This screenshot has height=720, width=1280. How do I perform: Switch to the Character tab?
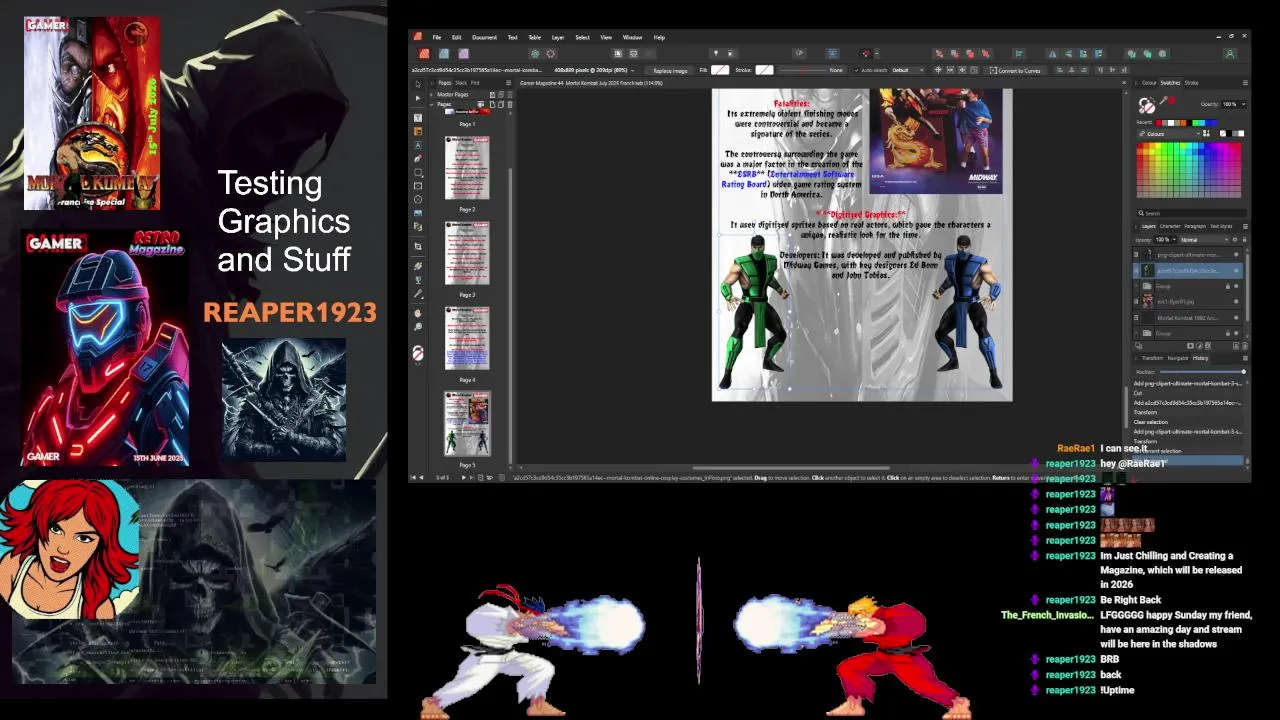[1170, 226]
